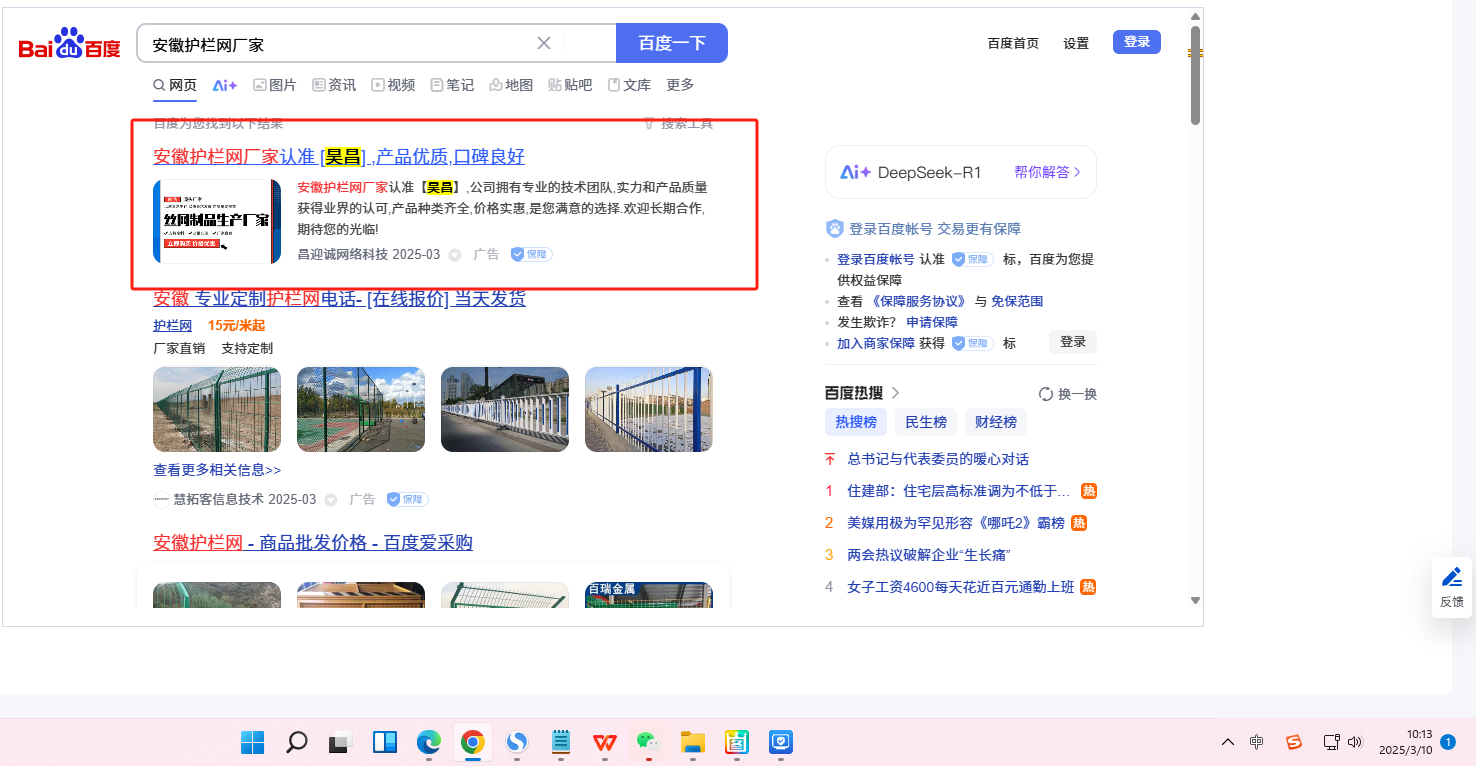Open the 更多 tab menu
Viewport: 1476px width, 766px height.
pos(680,85)
